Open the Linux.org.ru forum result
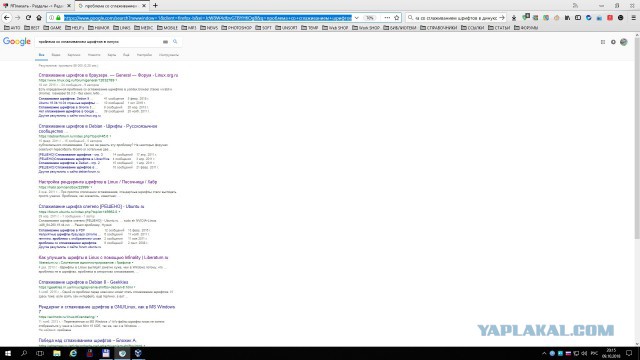Viewport: 640px width, 360px height. pos(108,75)
